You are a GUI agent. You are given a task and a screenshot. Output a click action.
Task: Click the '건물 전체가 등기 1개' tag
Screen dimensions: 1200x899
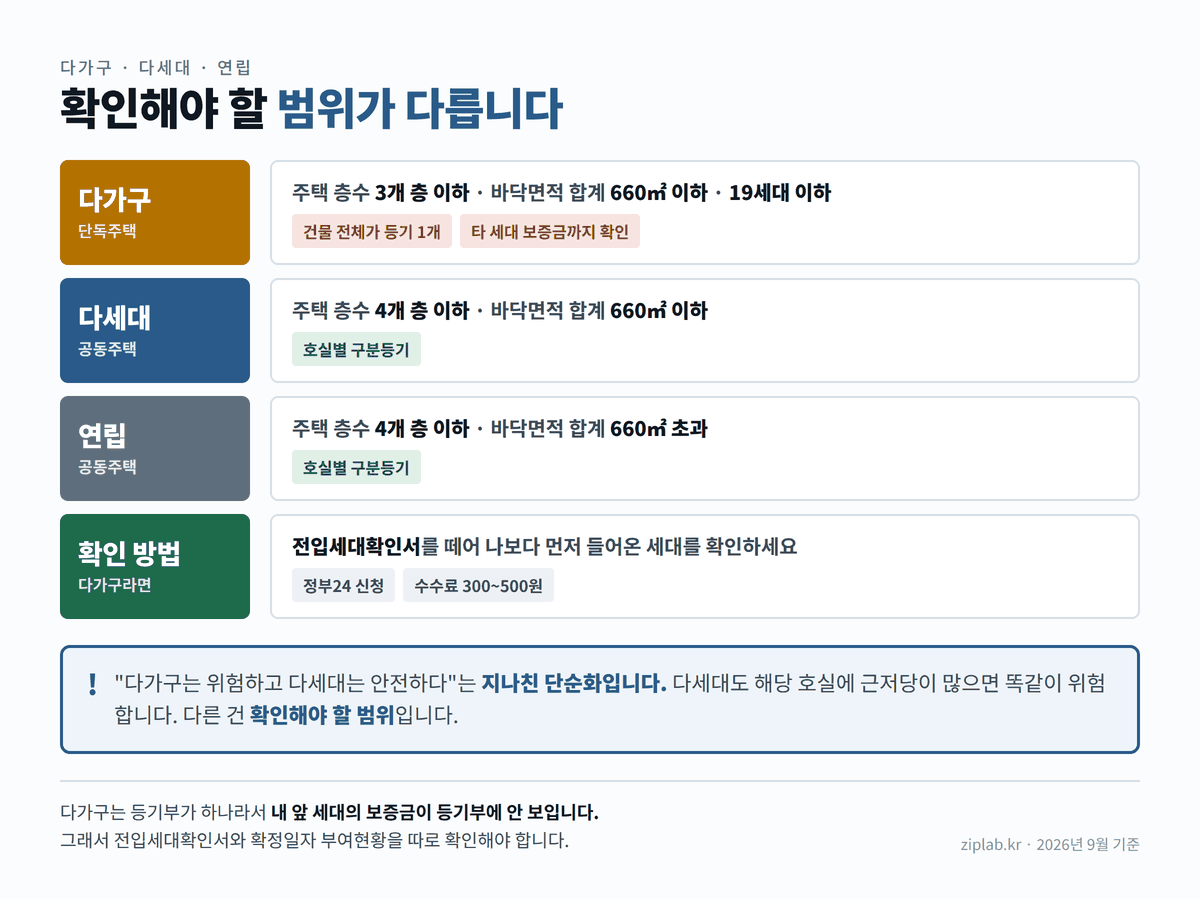(x=372, y=231)
